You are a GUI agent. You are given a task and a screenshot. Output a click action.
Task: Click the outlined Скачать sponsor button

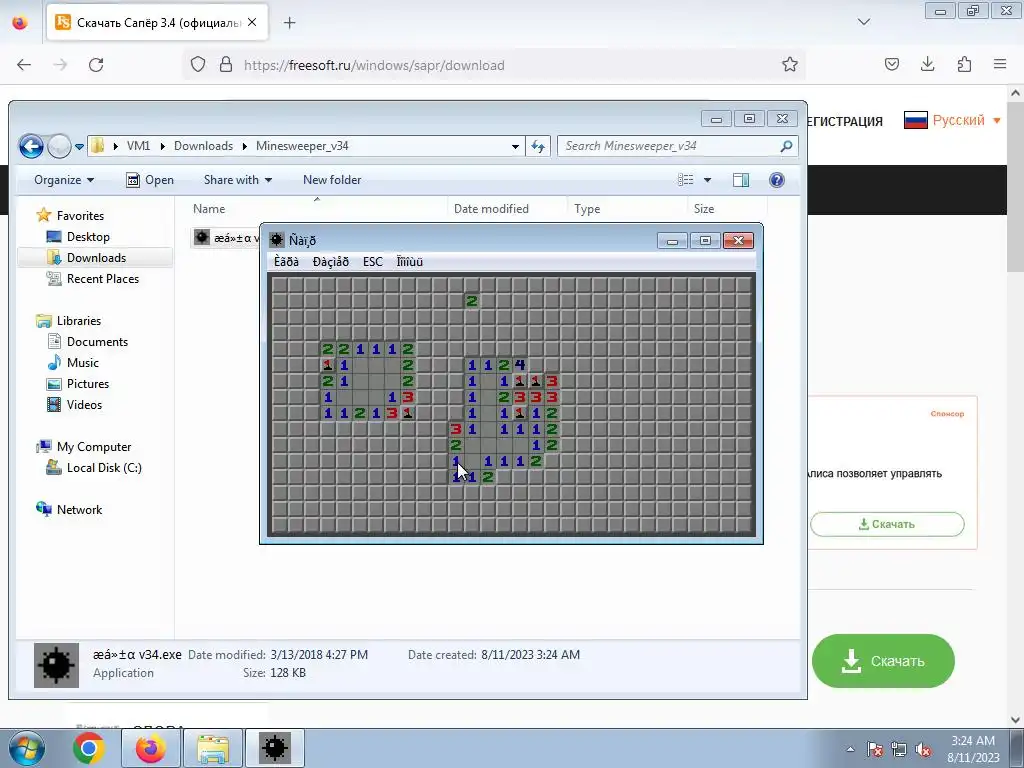(x=887, y=524)
